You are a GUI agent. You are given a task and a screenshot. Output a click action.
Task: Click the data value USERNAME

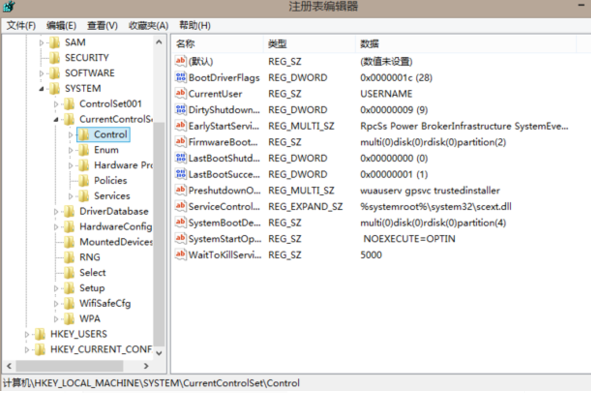coord(386,94)
